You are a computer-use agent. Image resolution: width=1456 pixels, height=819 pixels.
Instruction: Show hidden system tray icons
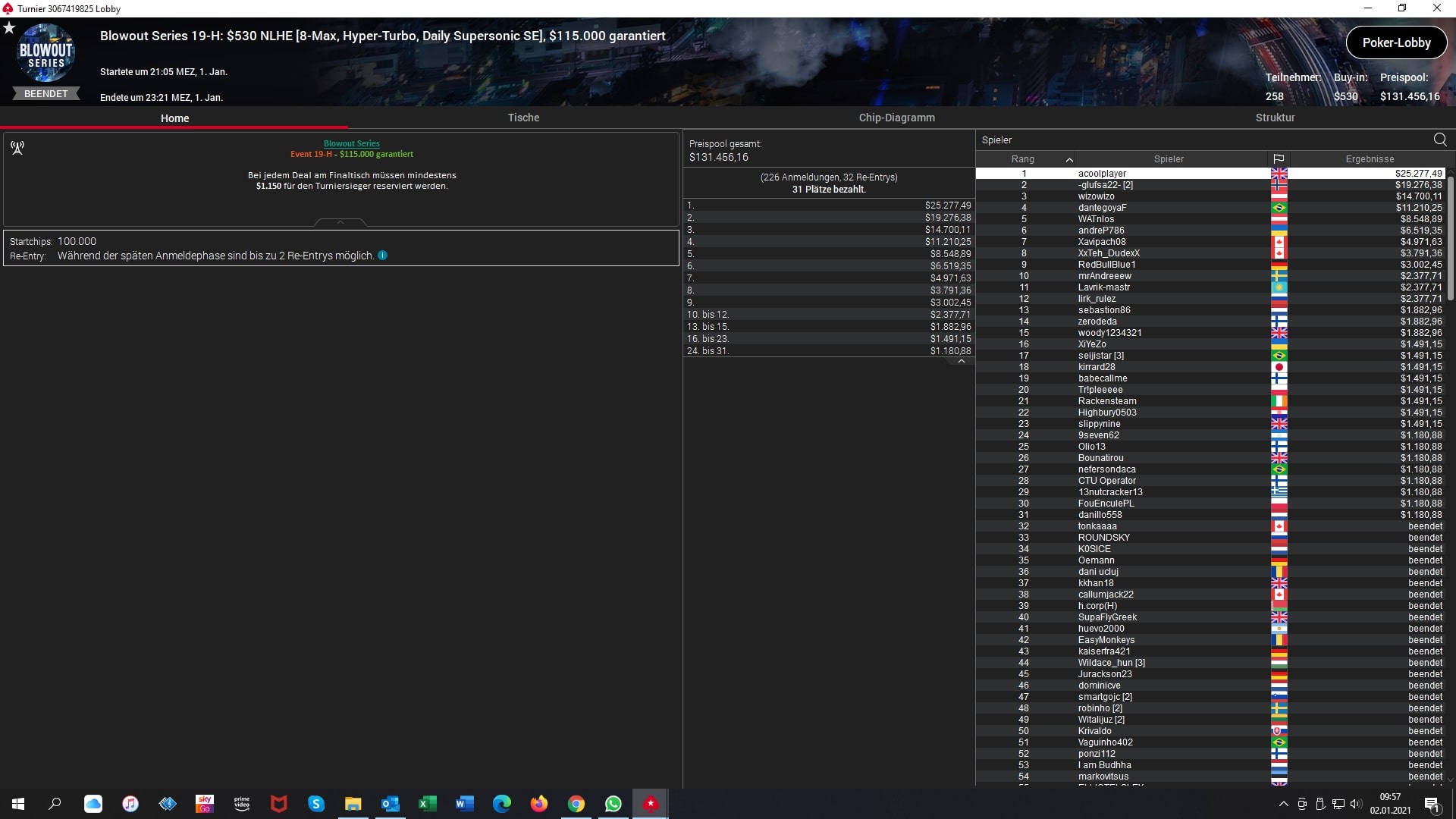point(1283,804)
